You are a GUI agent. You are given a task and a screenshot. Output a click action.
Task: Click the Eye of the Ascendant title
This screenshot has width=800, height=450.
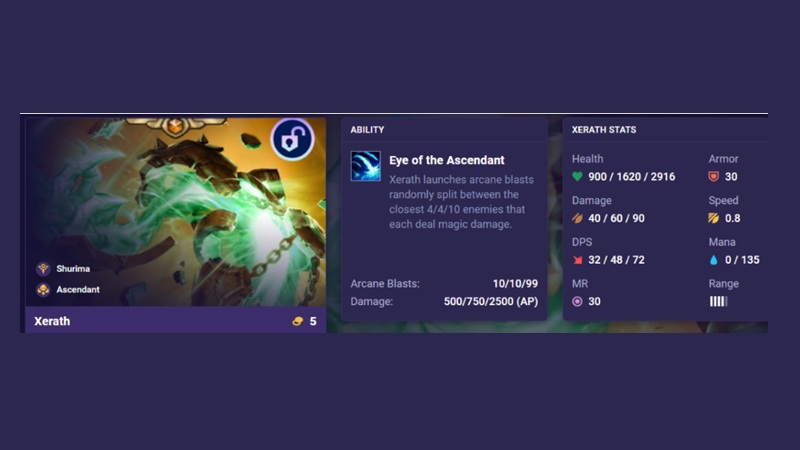pos(446,160)
